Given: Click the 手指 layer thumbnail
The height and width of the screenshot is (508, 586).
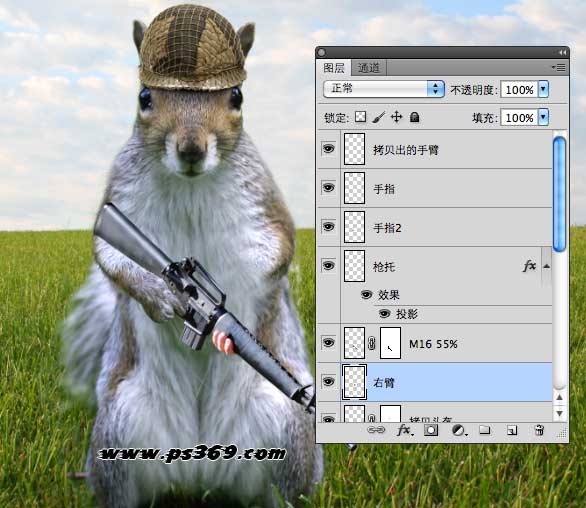Looking at the screenshot, I should 354,188.
